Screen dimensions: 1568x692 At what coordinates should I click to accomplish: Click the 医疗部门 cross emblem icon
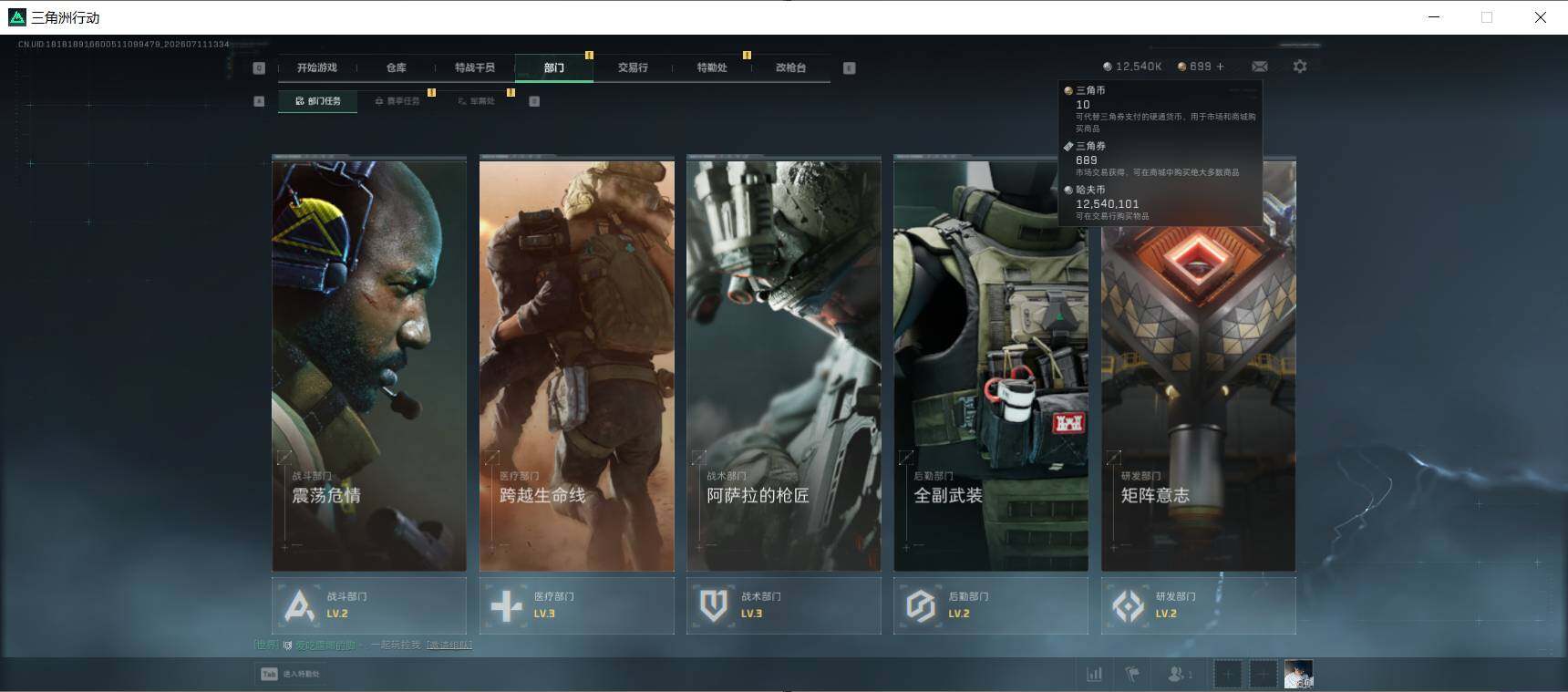pyautogui.click(x=506, y=605)
